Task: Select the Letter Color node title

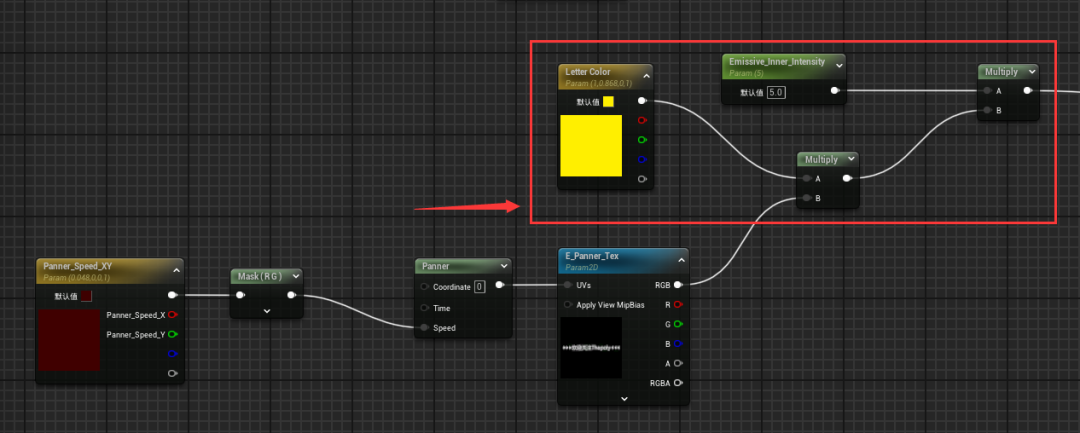Action: 588,72
